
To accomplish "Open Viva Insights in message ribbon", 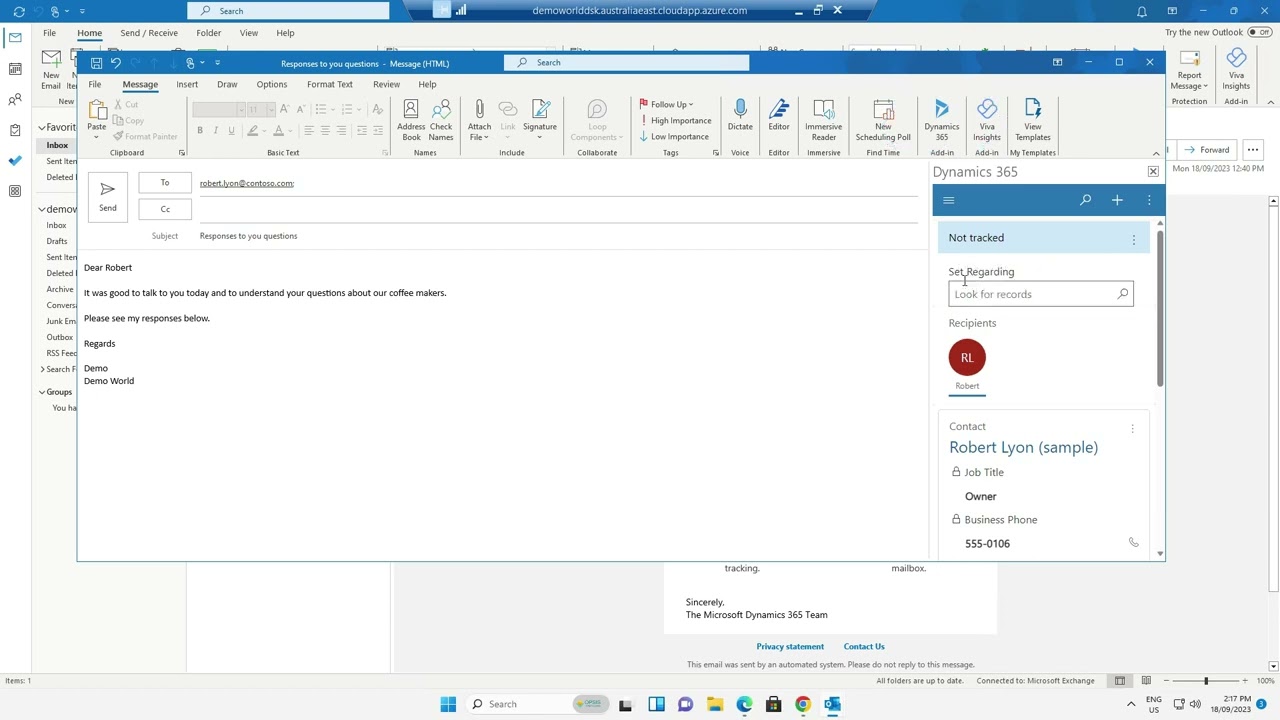I will (987, 121).
